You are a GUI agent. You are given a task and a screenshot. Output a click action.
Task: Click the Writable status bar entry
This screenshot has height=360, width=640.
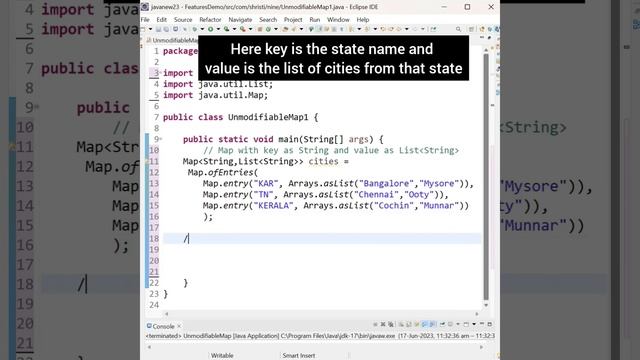click(x=222, y=356)
